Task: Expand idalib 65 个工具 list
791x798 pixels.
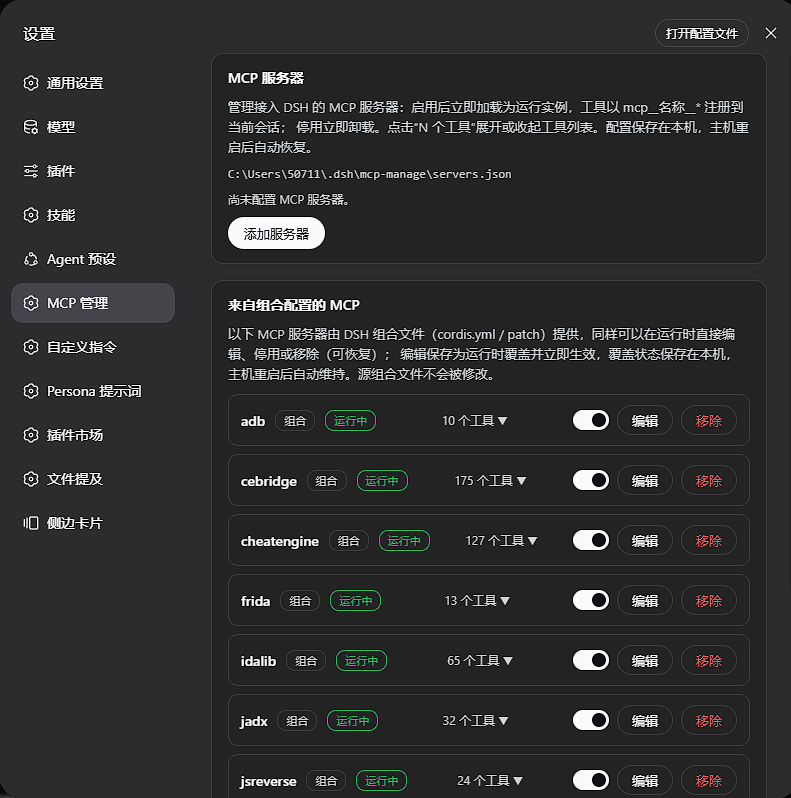Action: (479, 661)
